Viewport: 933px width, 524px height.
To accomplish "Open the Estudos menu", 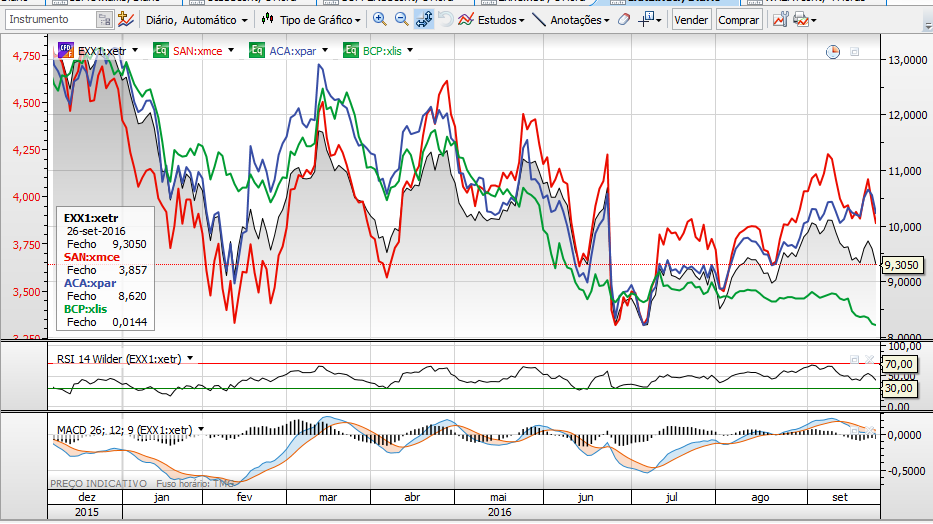I will click(490, 20).
